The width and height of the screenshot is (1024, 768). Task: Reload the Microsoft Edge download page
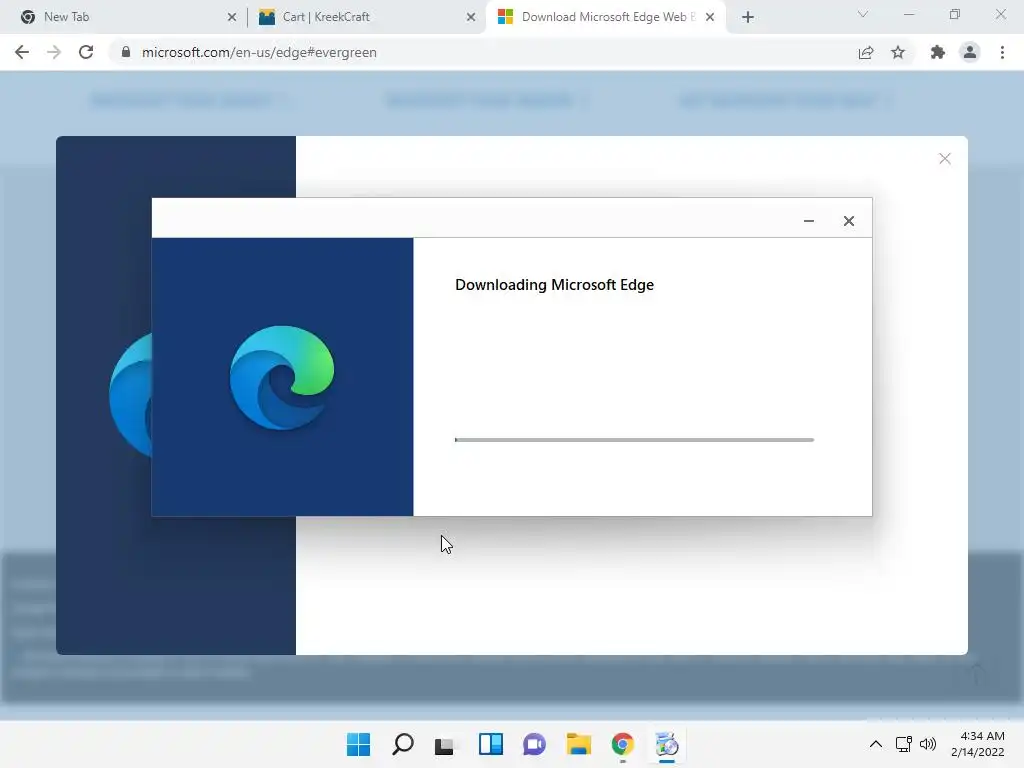(86, 52)
